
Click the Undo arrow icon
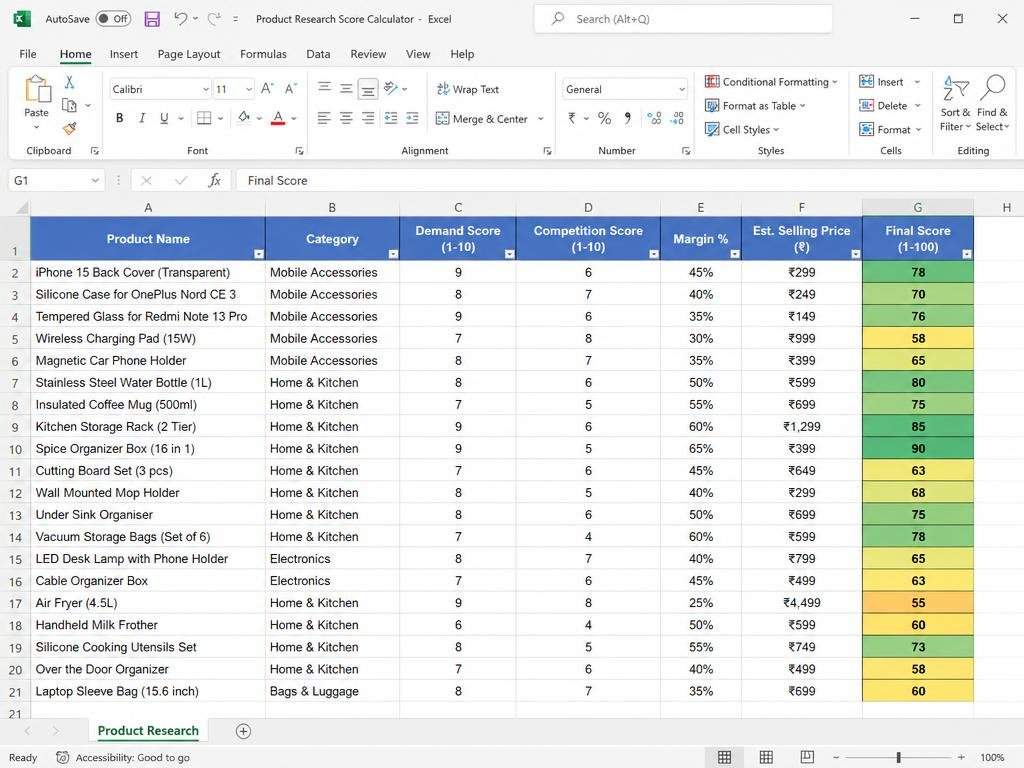tap(181, 19)
